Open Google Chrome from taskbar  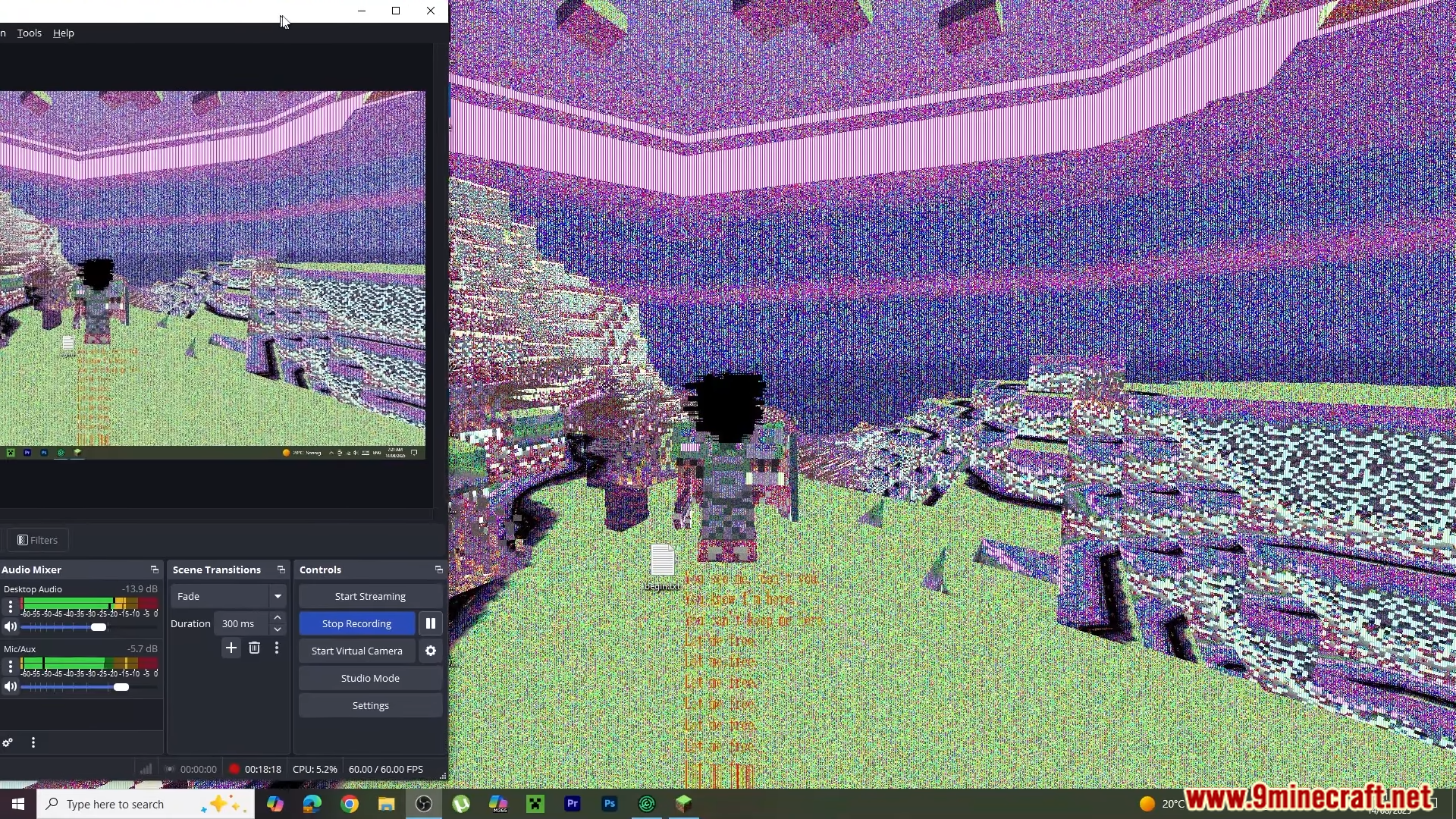(350, 804)
